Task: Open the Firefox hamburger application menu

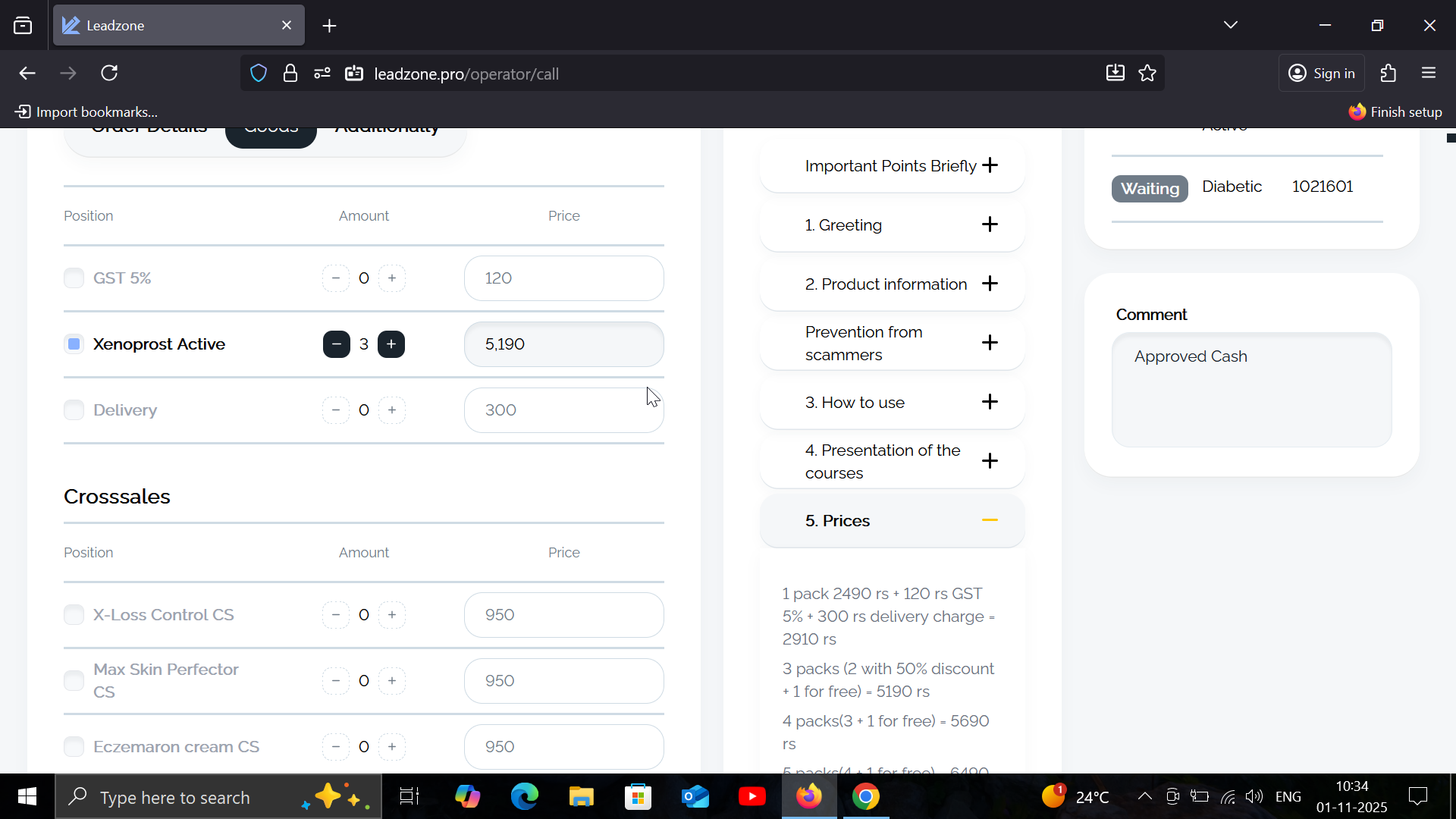Action: (1429, 74)
